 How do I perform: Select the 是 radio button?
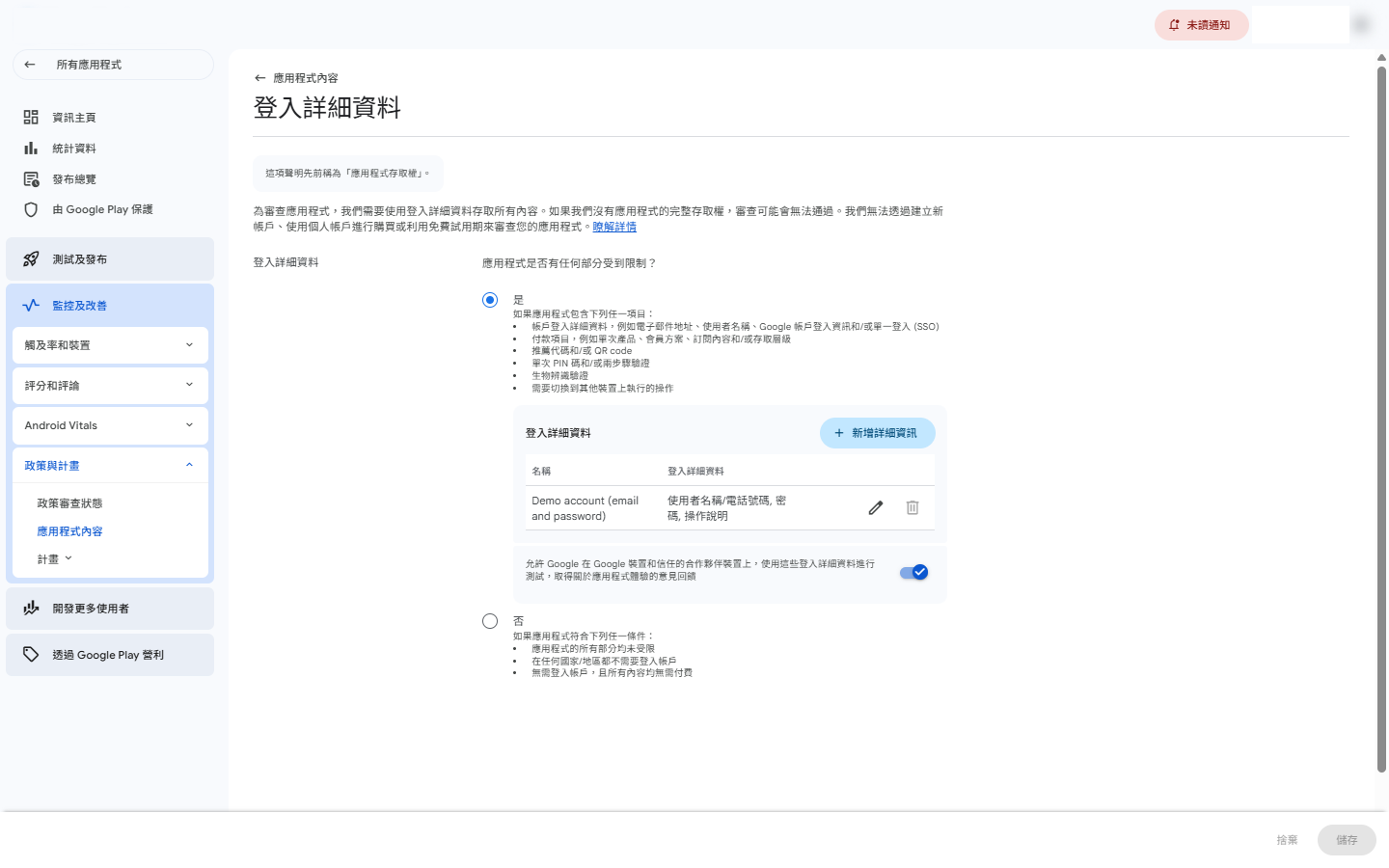point(490,300)
